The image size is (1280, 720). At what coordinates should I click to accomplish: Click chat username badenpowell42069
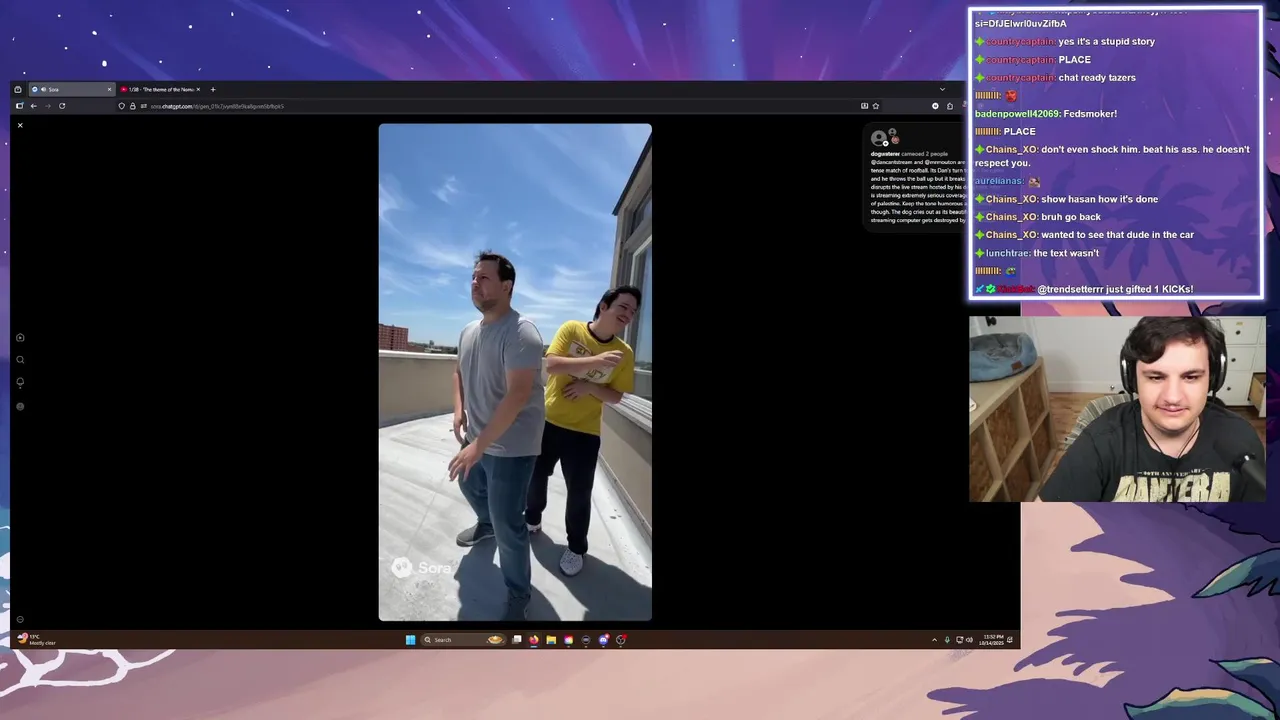click(1017, 114)
